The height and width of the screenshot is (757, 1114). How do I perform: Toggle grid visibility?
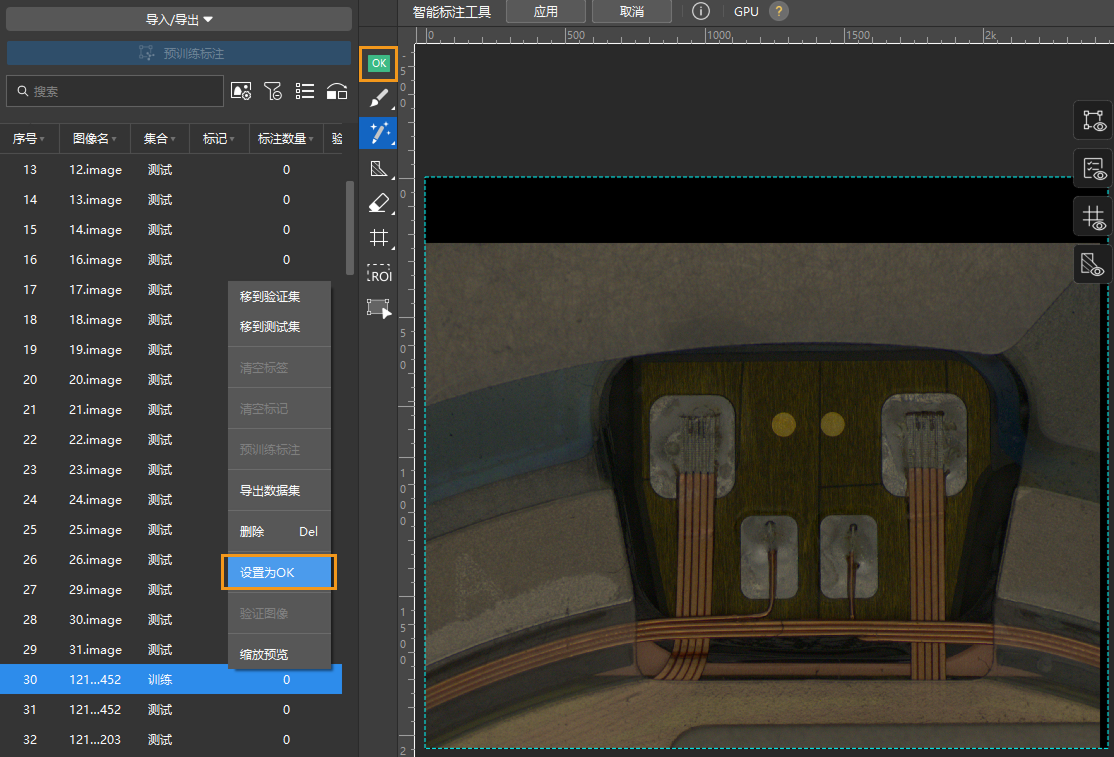pyautogui.click(x=1093, y=217)
